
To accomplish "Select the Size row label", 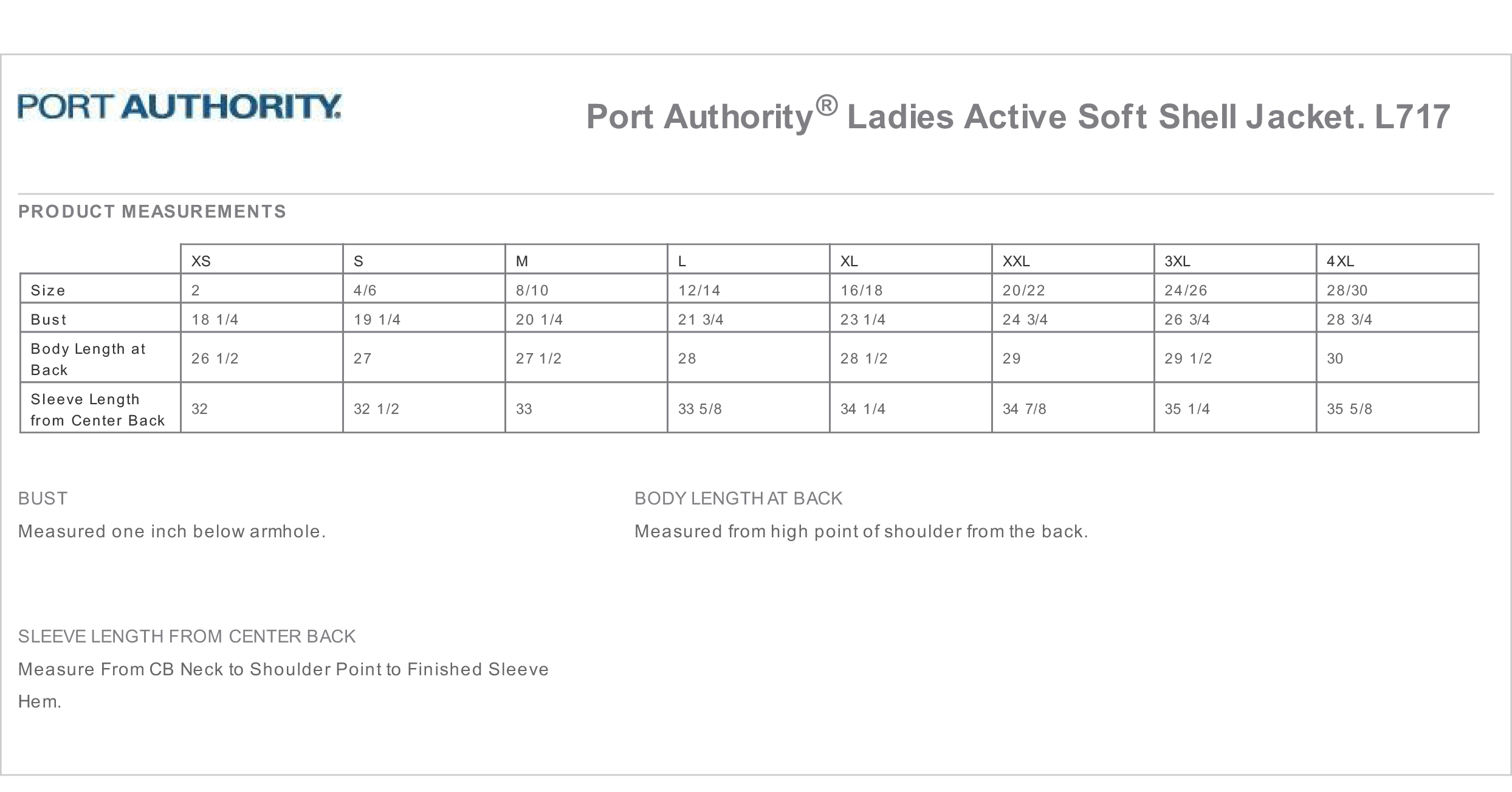I will pos(48,291).
